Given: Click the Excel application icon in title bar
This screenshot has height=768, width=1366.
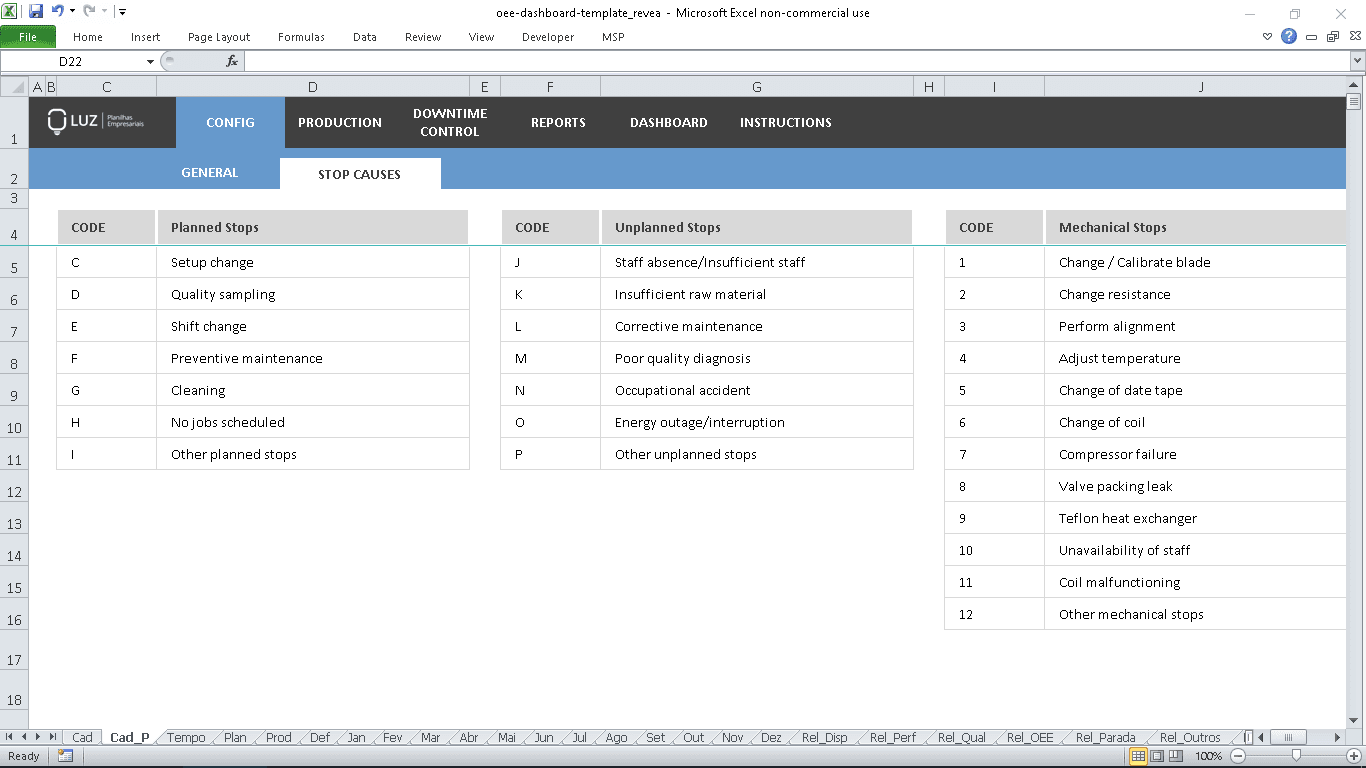Looking at the screenshot, I should [11, 10].
